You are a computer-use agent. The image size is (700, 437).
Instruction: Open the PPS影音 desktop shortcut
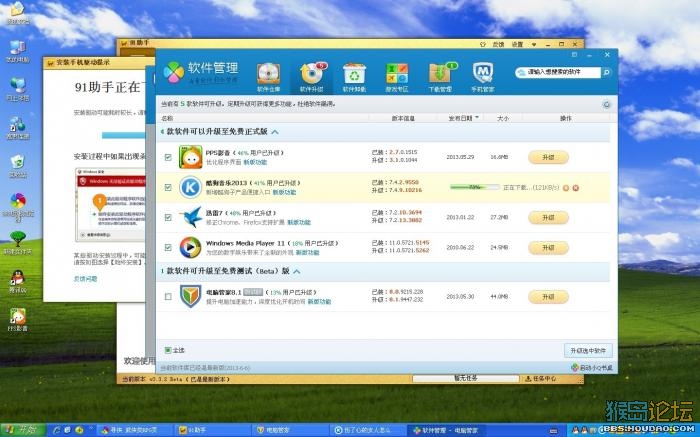[17, 320]
